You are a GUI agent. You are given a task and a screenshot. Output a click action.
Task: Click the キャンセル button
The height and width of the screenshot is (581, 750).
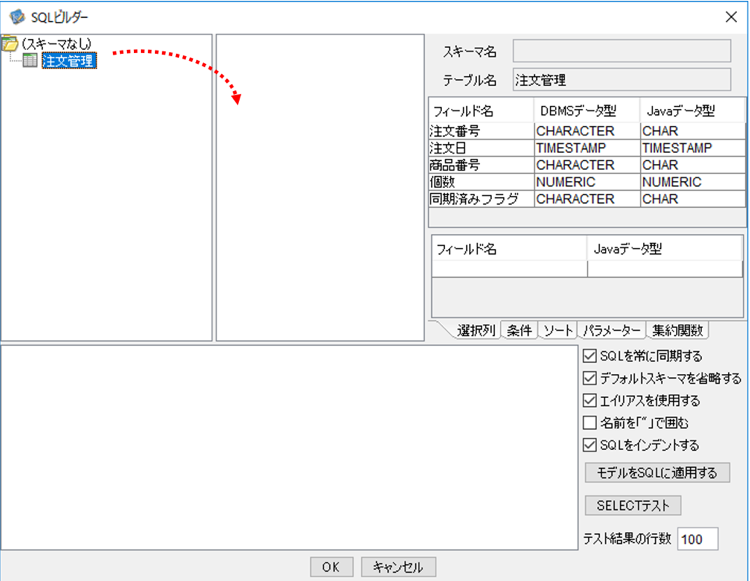tap(398, 567)
